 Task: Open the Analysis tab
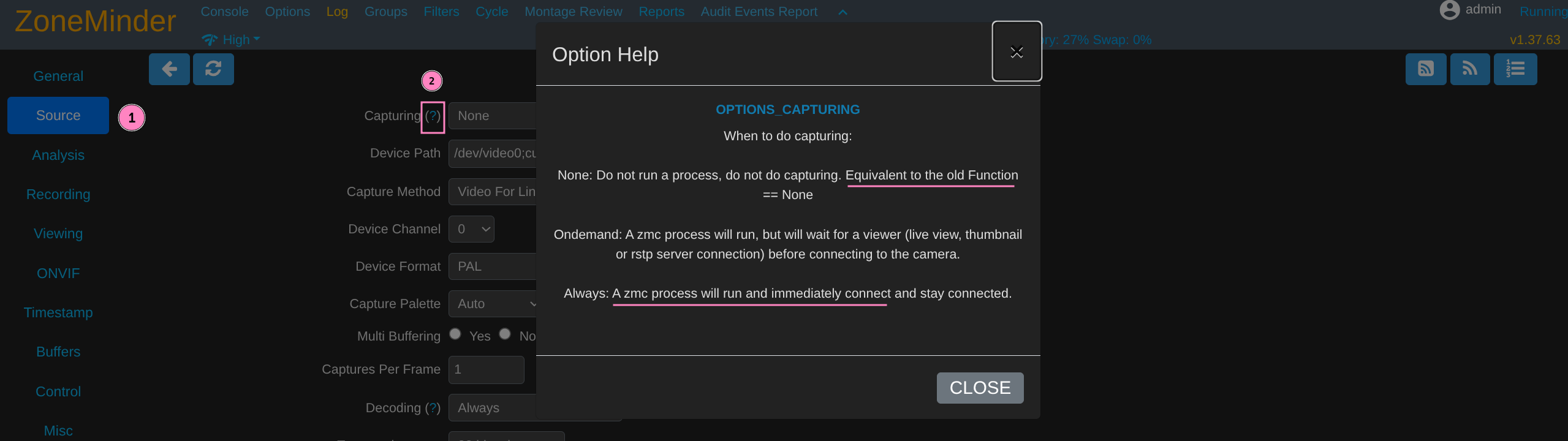click(x=58, y=156)
